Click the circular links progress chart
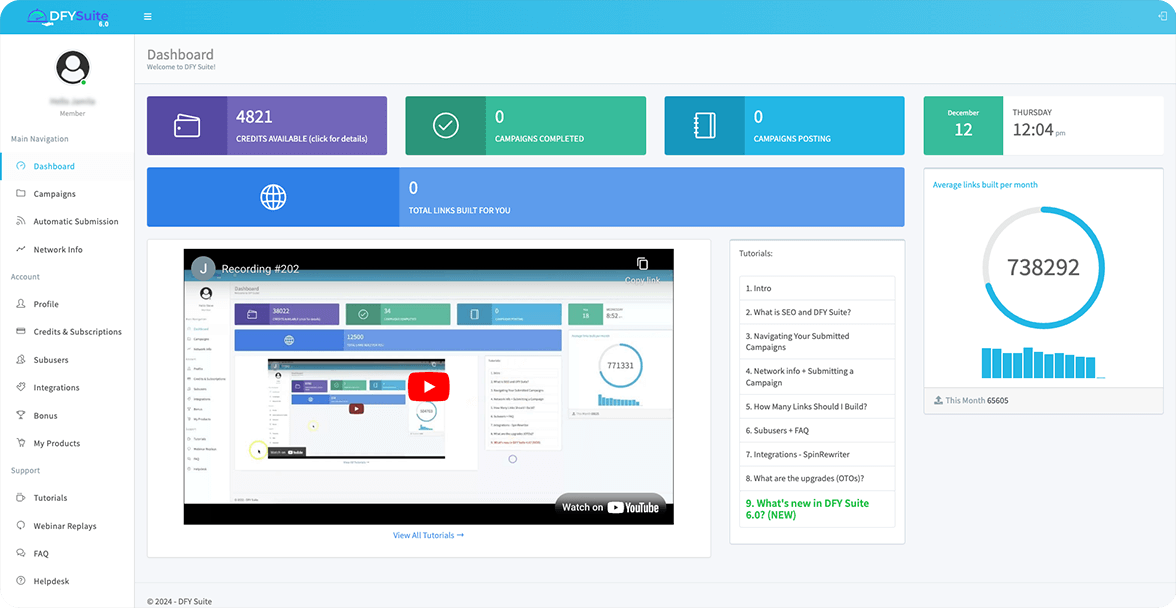The width and height of the screenshot is (1176, 608). coord(1044,267)
